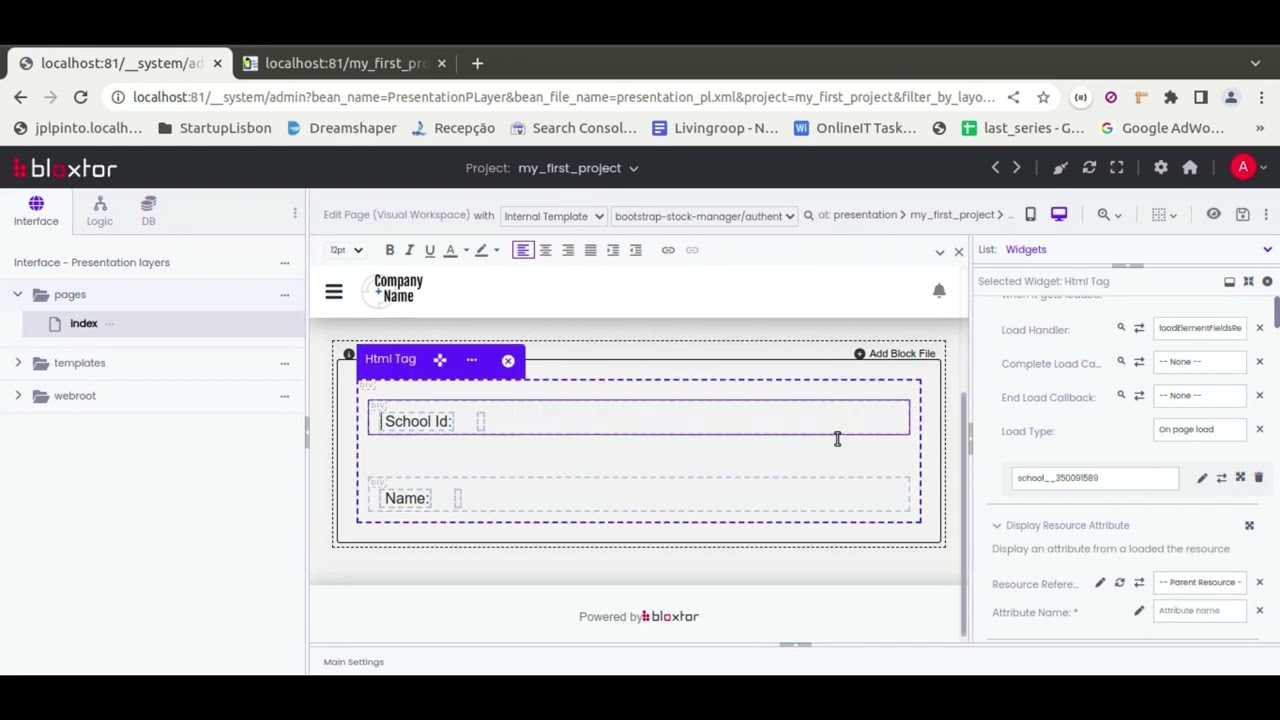Justify the text
The width and height of the screenshot is (1280, 720).
pos(590,250)
